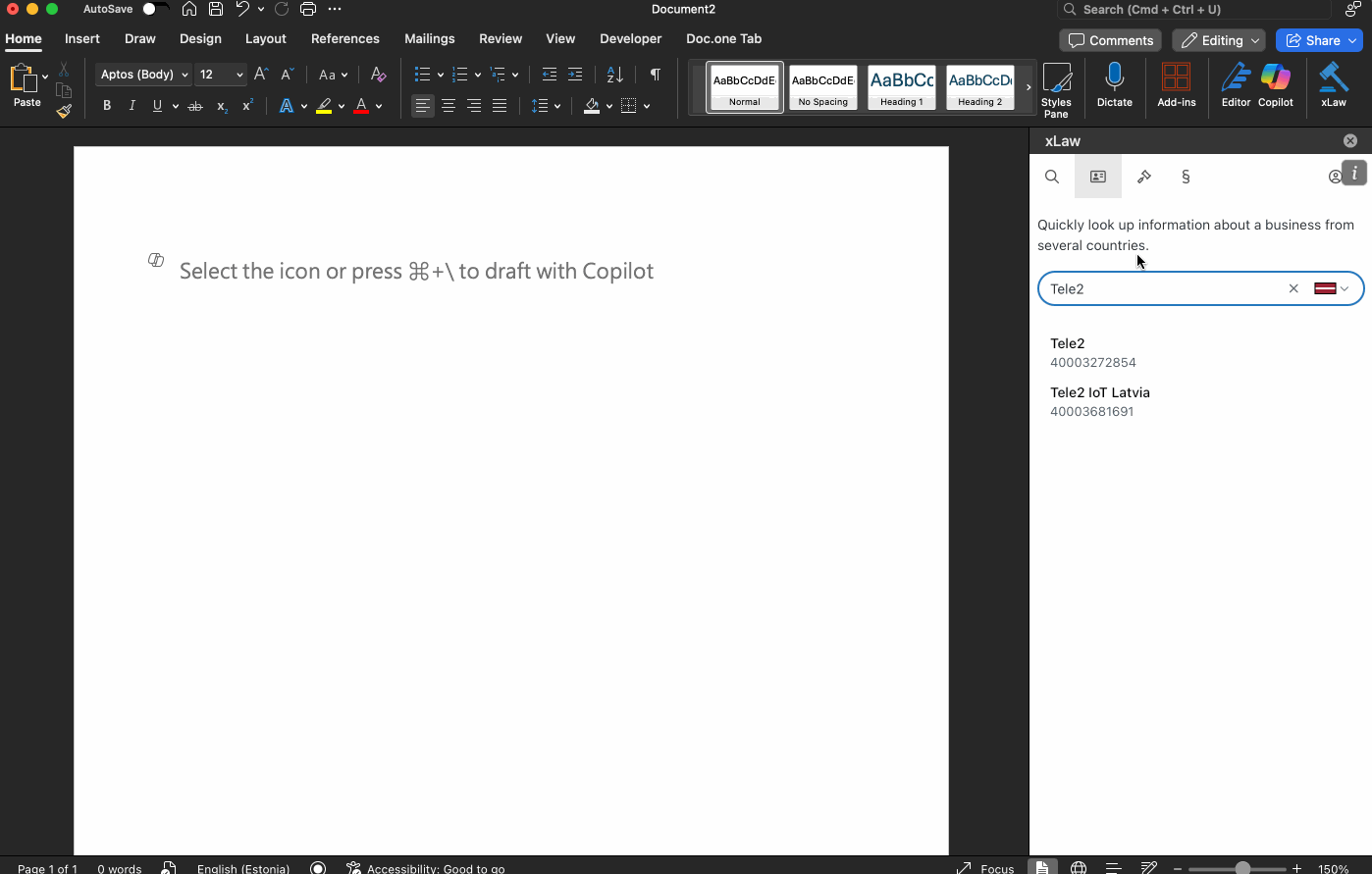Screen dimensions: 1372x874
Task: Toggle bold formatting
Action: (107, 106)
